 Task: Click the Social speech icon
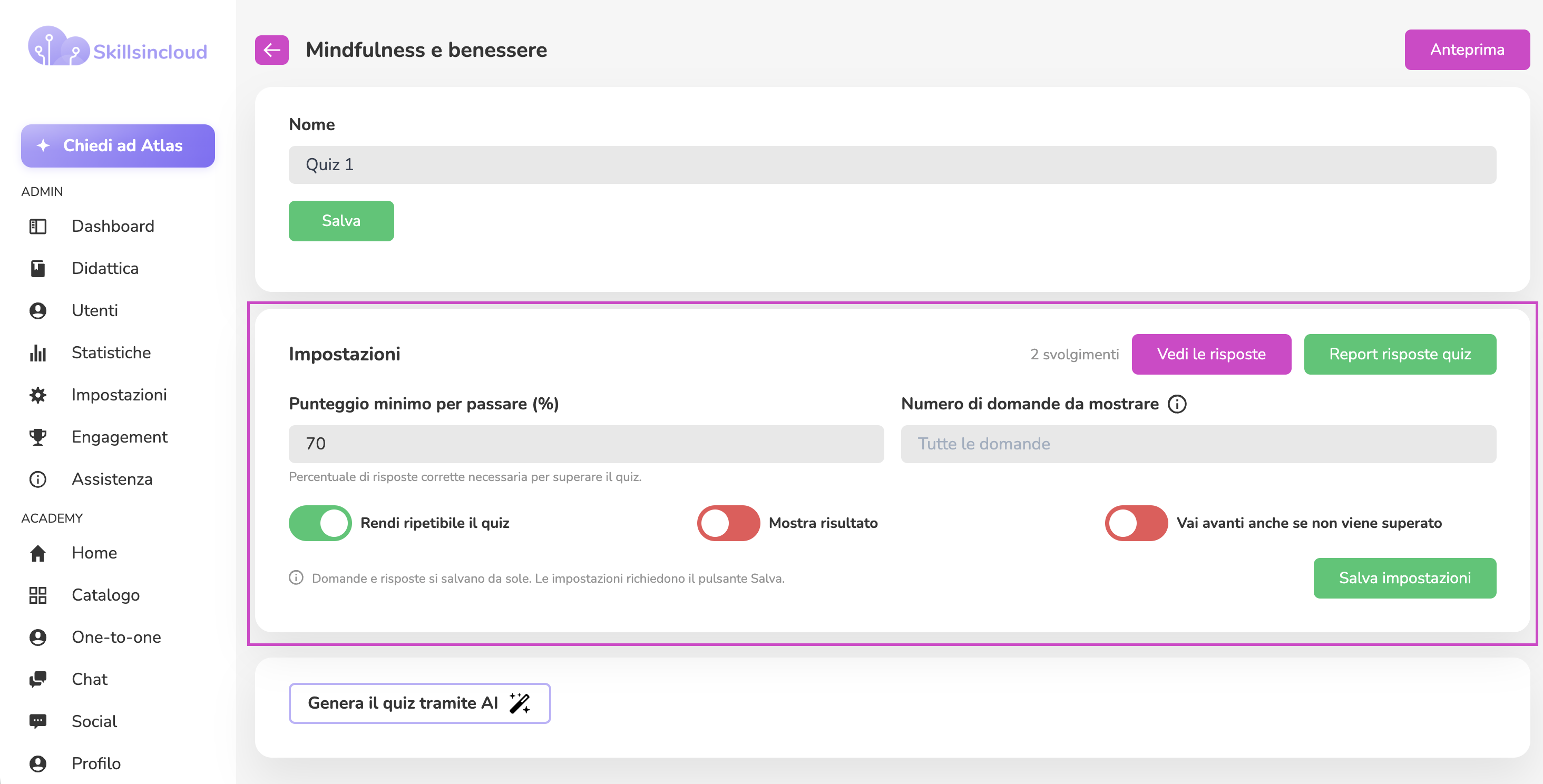tap(38, 722)
